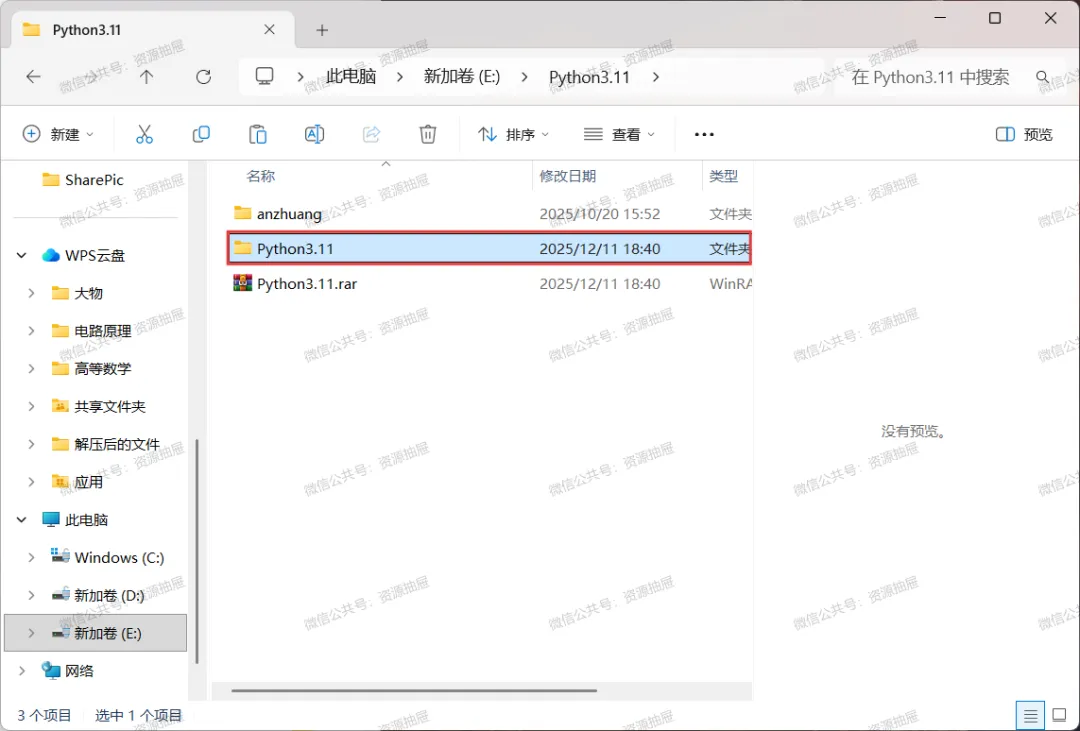Click 此电脑 in the address breadcrumb
Image resolution: width=1080 pixels, height=731 pixels.
[x=351, y=76]
